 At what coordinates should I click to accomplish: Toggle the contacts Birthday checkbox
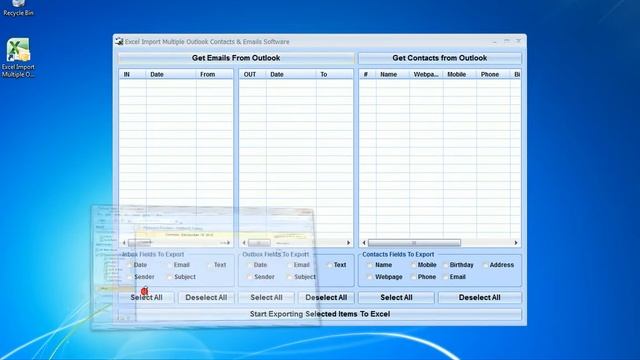click(445, 265)
